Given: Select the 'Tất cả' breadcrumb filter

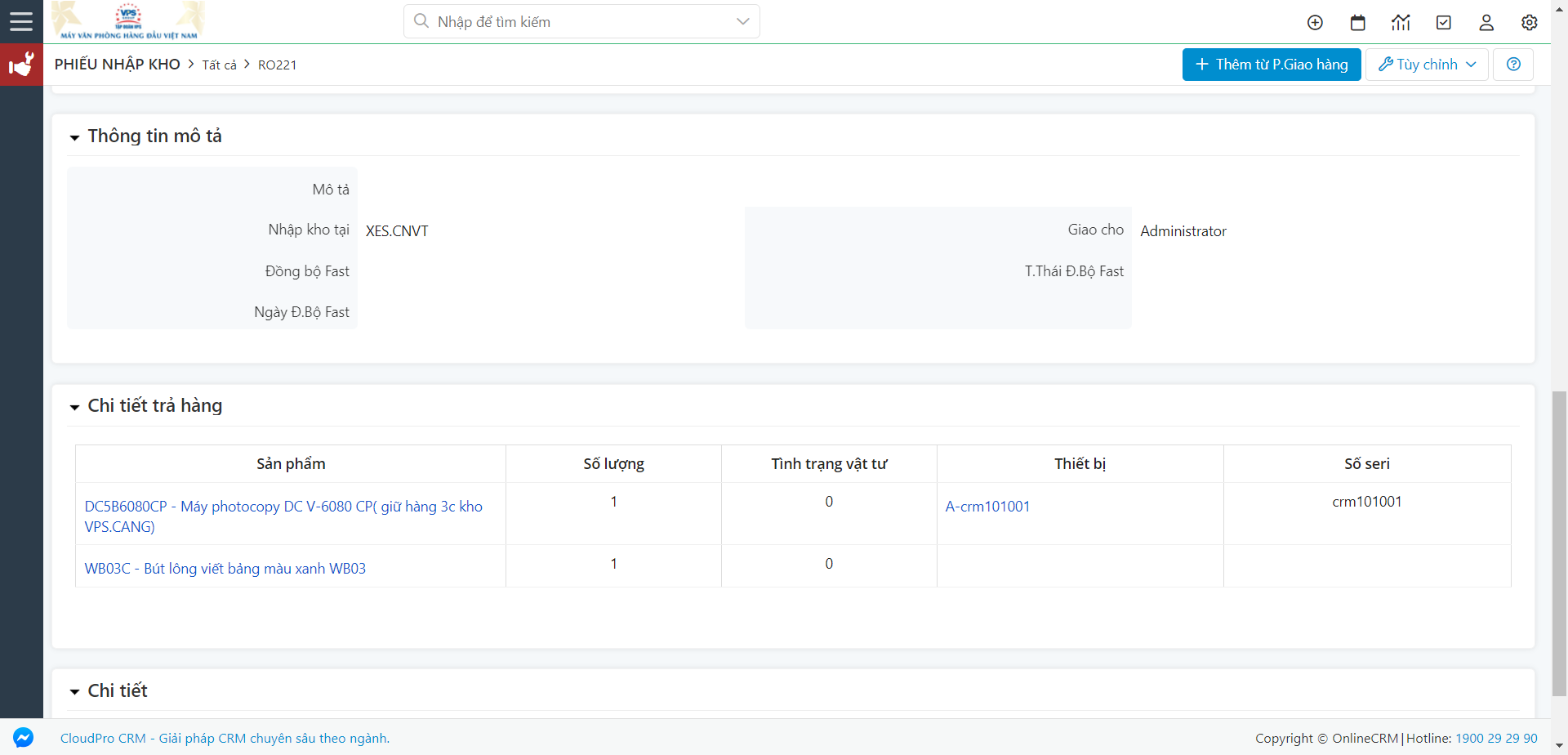Looking at the screenshot, I should point(220,65).
